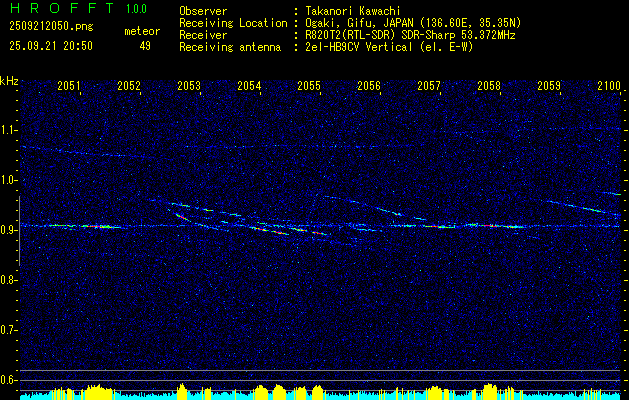Viewport: 629px width, 400px height.
Task: Click the timestamp 25.09.21 20:50
Action: pyautogui.click(x=51, y=46)
